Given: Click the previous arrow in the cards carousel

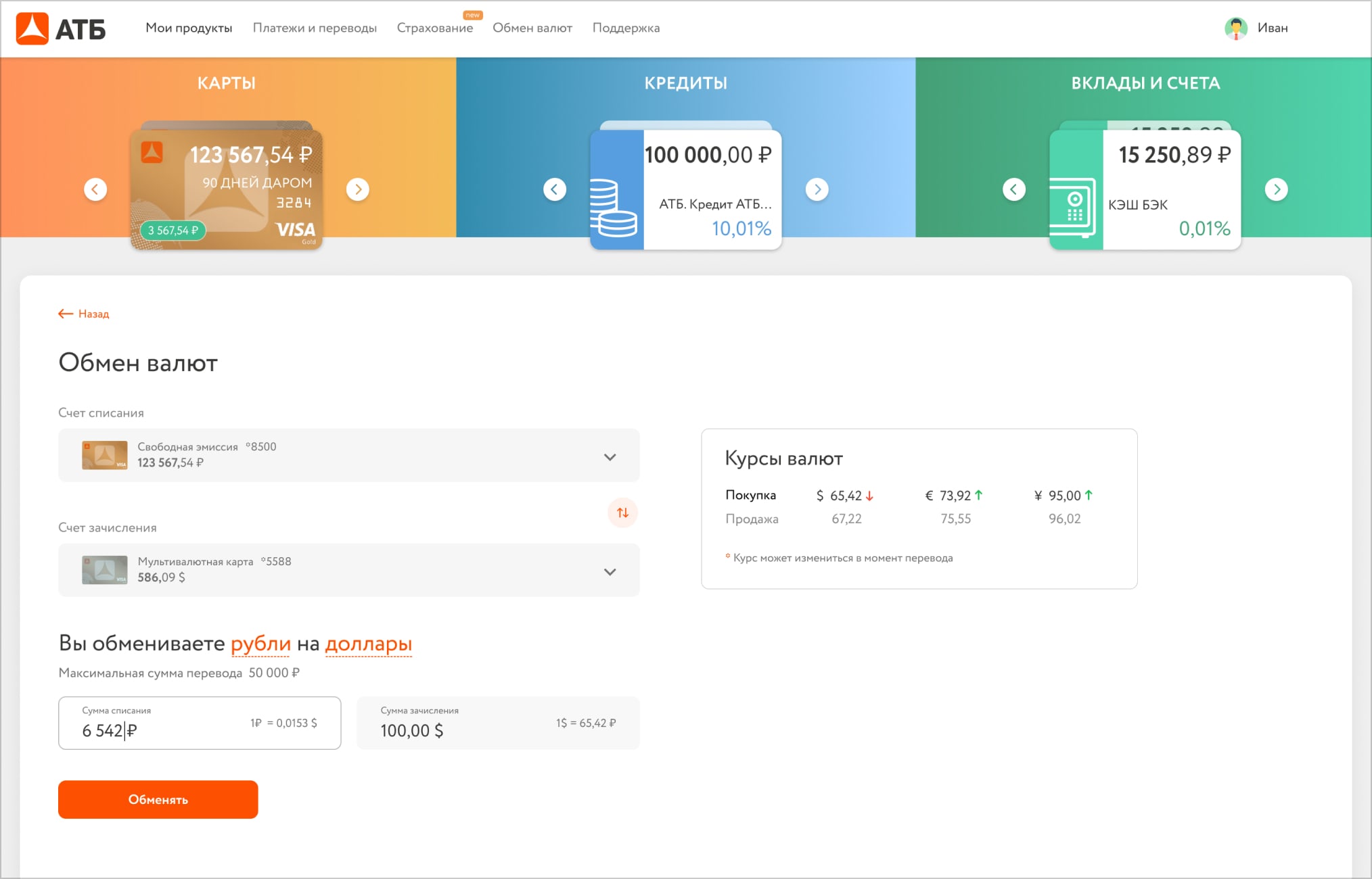Looking at the screenshot, I should [x=95, y=189].
